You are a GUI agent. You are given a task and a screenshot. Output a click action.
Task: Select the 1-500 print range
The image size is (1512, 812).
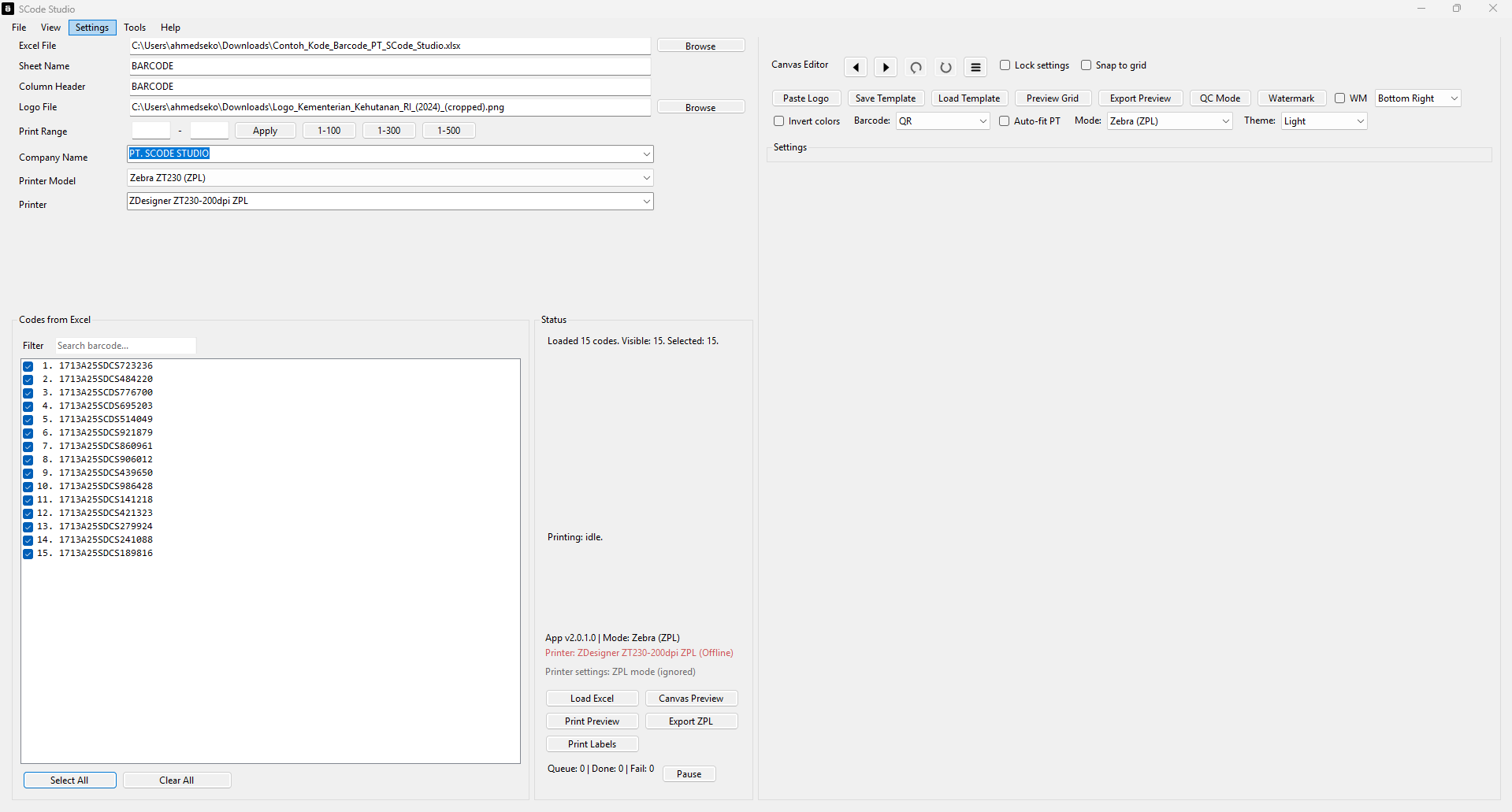click(448, 131)
